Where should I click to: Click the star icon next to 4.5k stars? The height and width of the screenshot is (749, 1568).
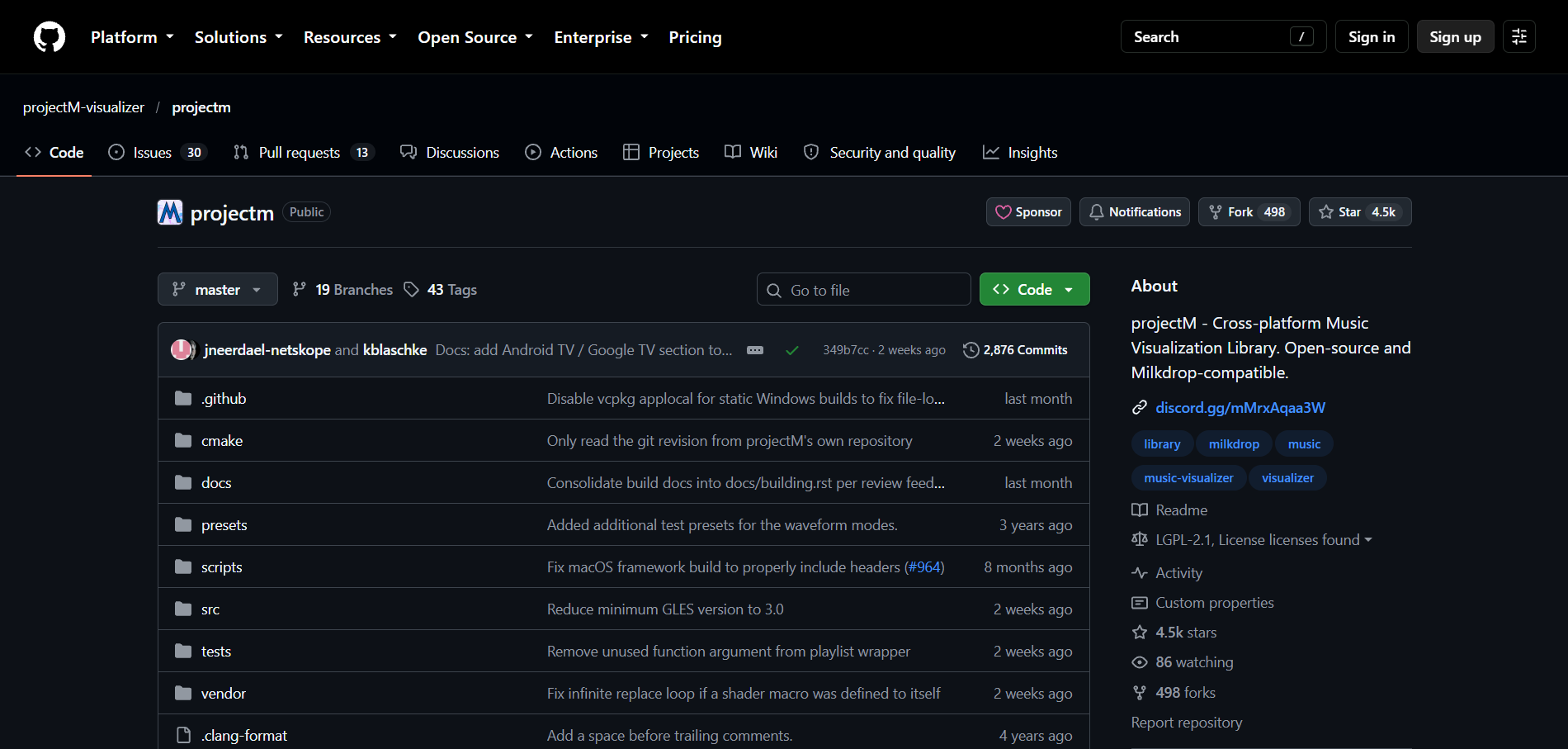tap(1140, 633)
